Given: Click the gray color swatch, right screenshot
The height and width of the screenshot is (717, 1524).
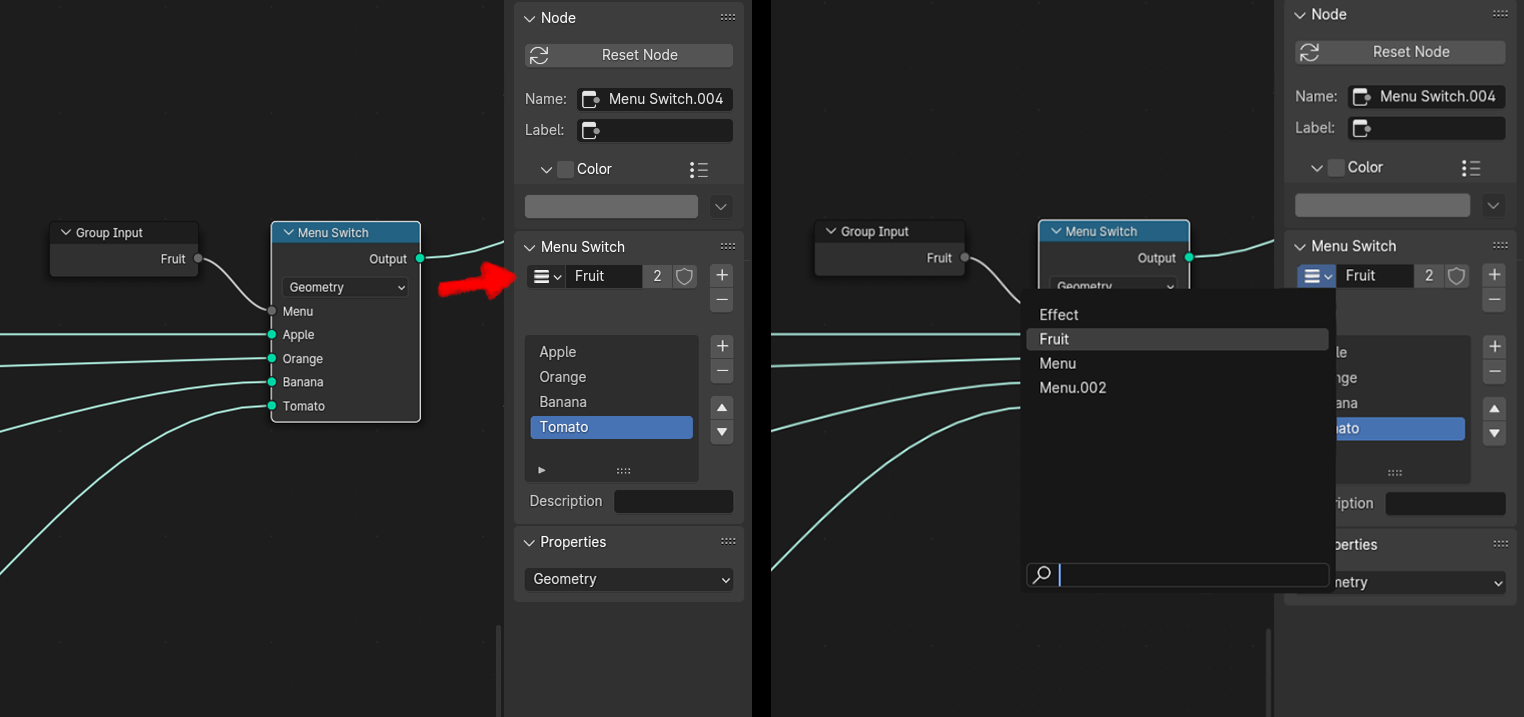Looking at the screenshot, I should click(1382, 205).
